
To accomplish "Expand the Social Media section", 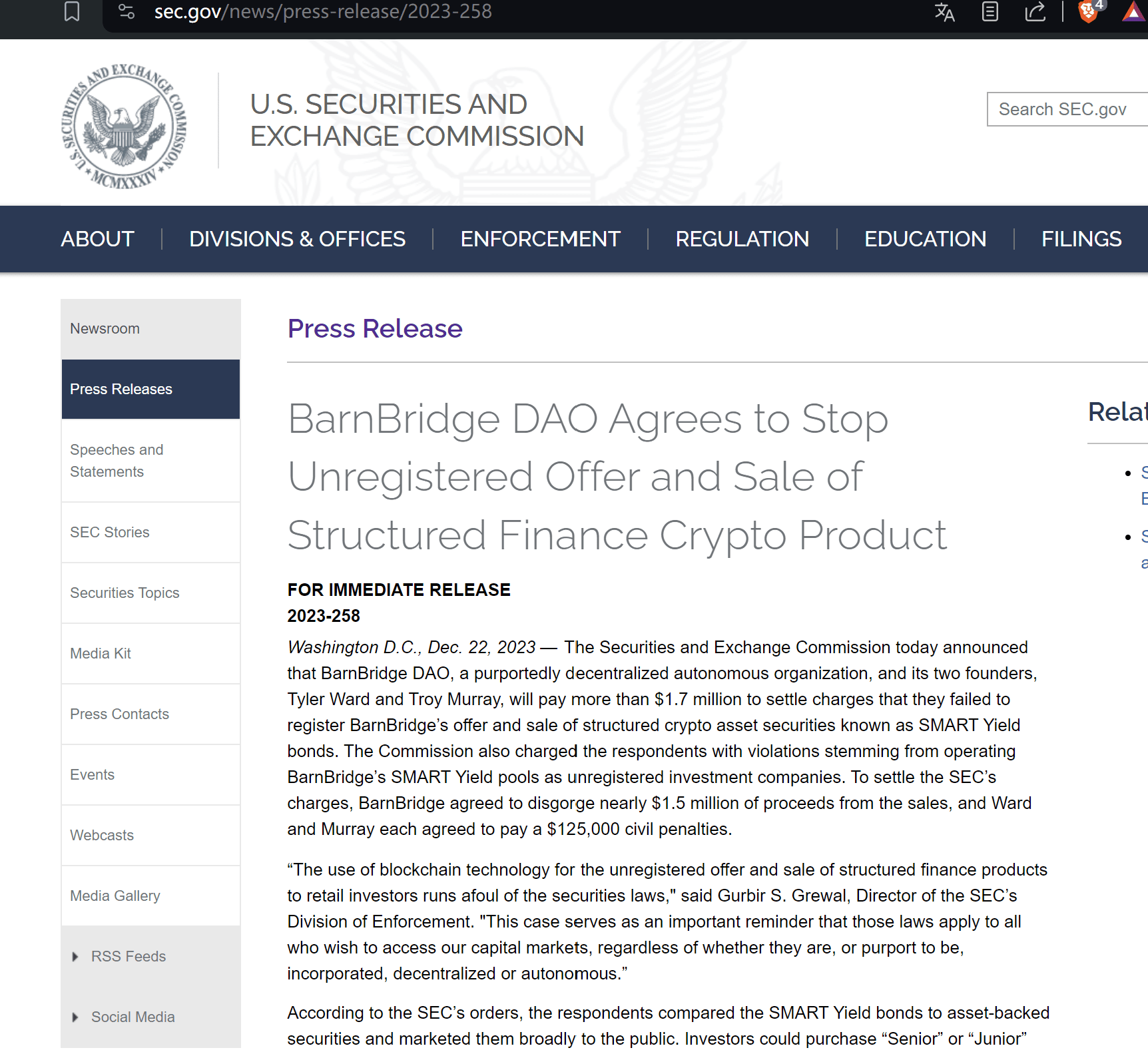I will click(x=133, y=1017).
